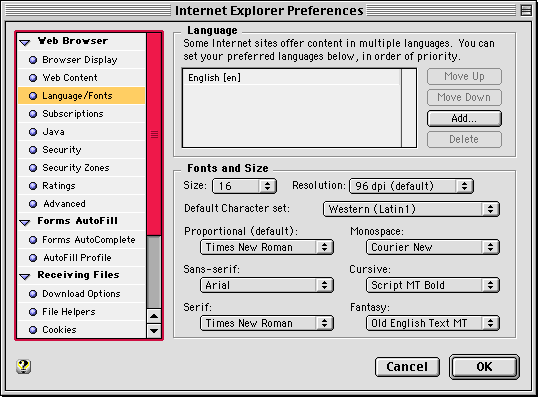Open Download Options preferences
538x397 pixels.
coord(82,293)
